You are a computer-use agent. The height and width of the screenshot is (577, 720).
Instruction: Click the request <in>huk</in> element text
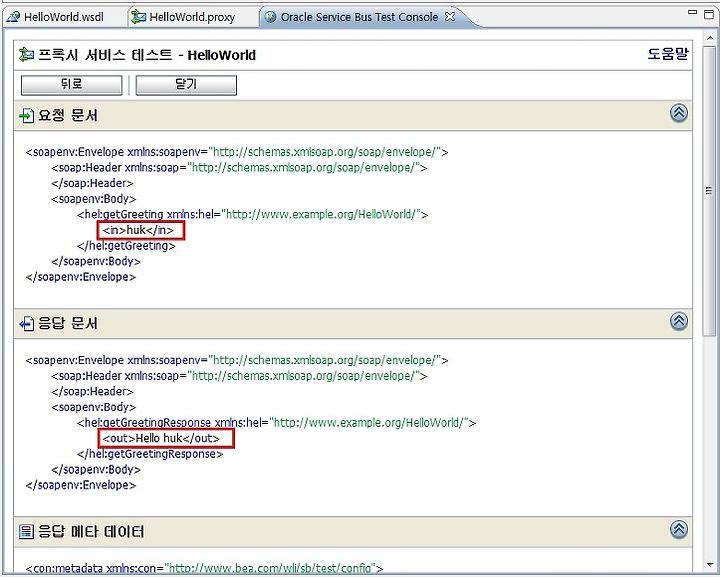pos(138,230)
